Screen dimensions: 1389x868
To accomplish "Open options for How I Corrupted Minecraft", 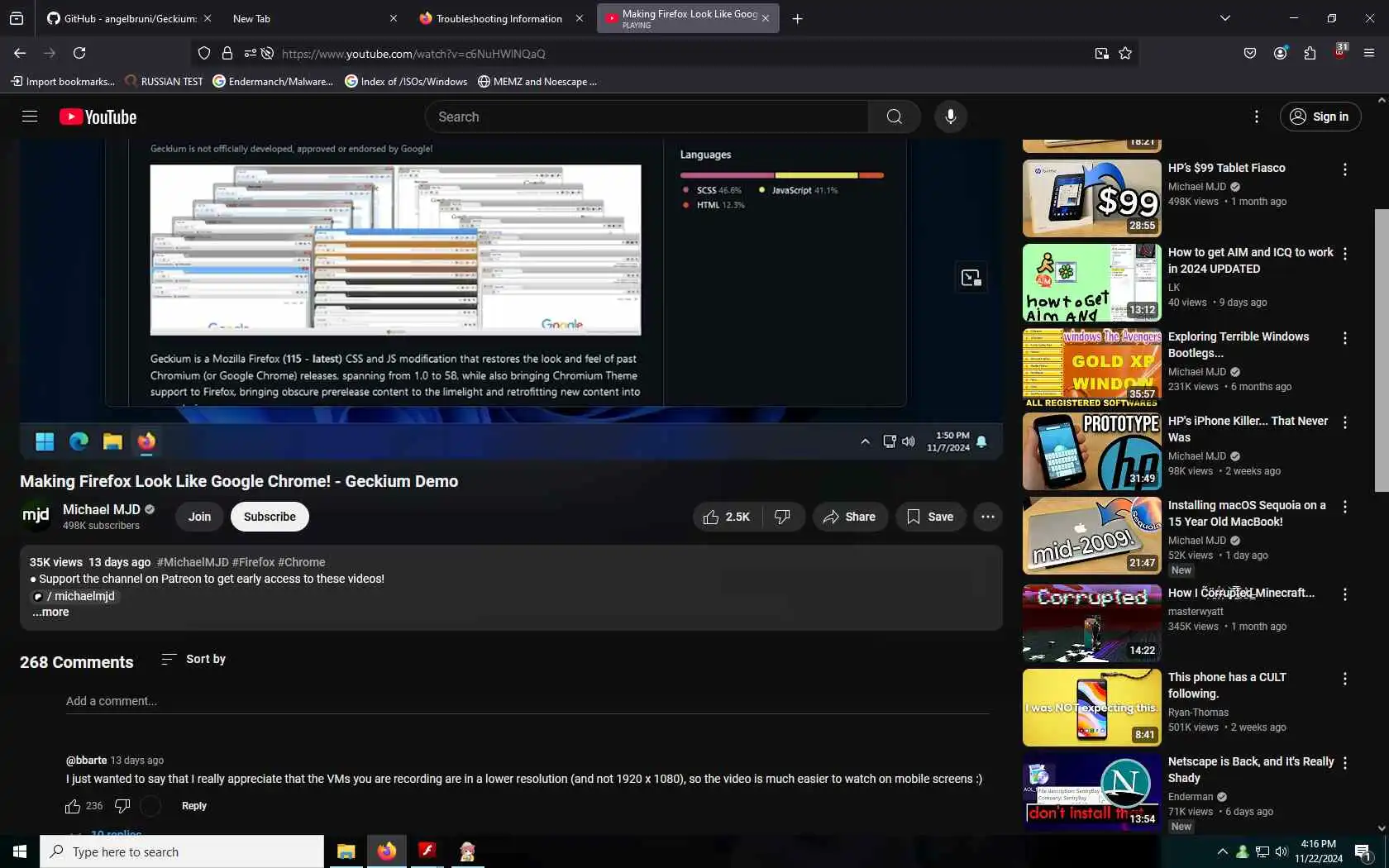I will (1344, 594).
